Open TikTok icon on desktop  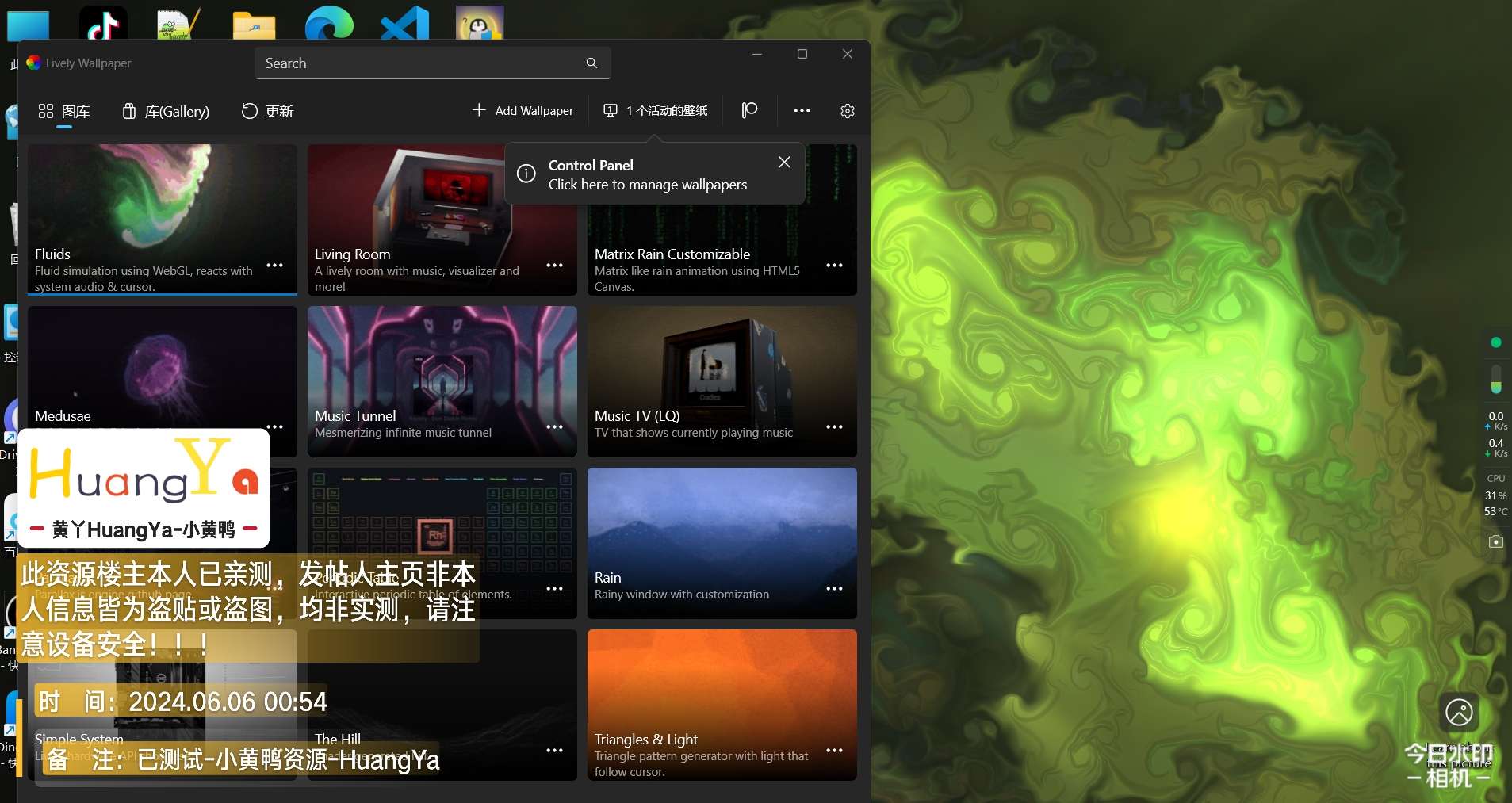click(103, 24)
